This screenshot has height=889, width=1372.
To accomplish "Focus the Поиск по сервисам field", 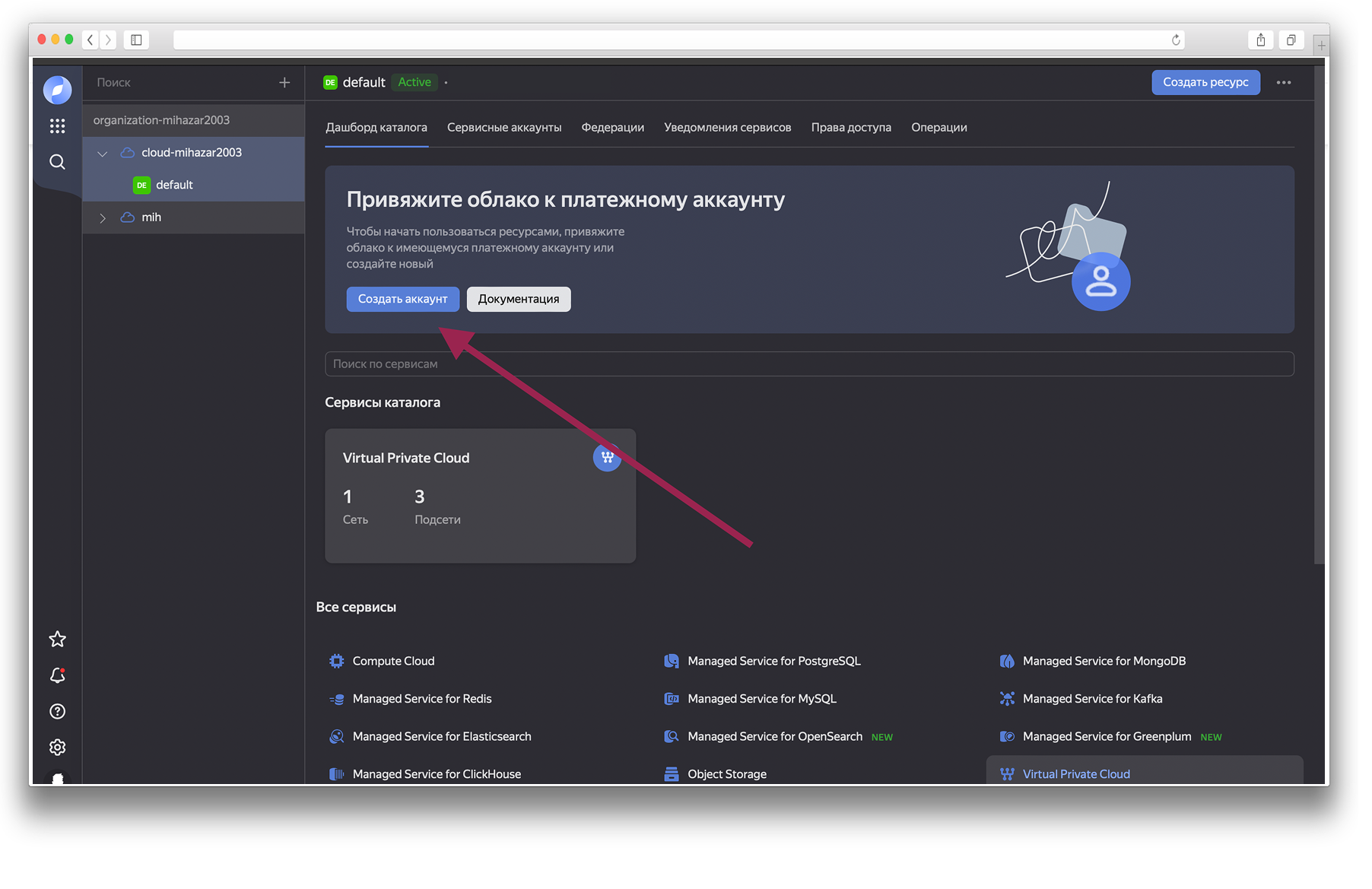I will point(808,364).
